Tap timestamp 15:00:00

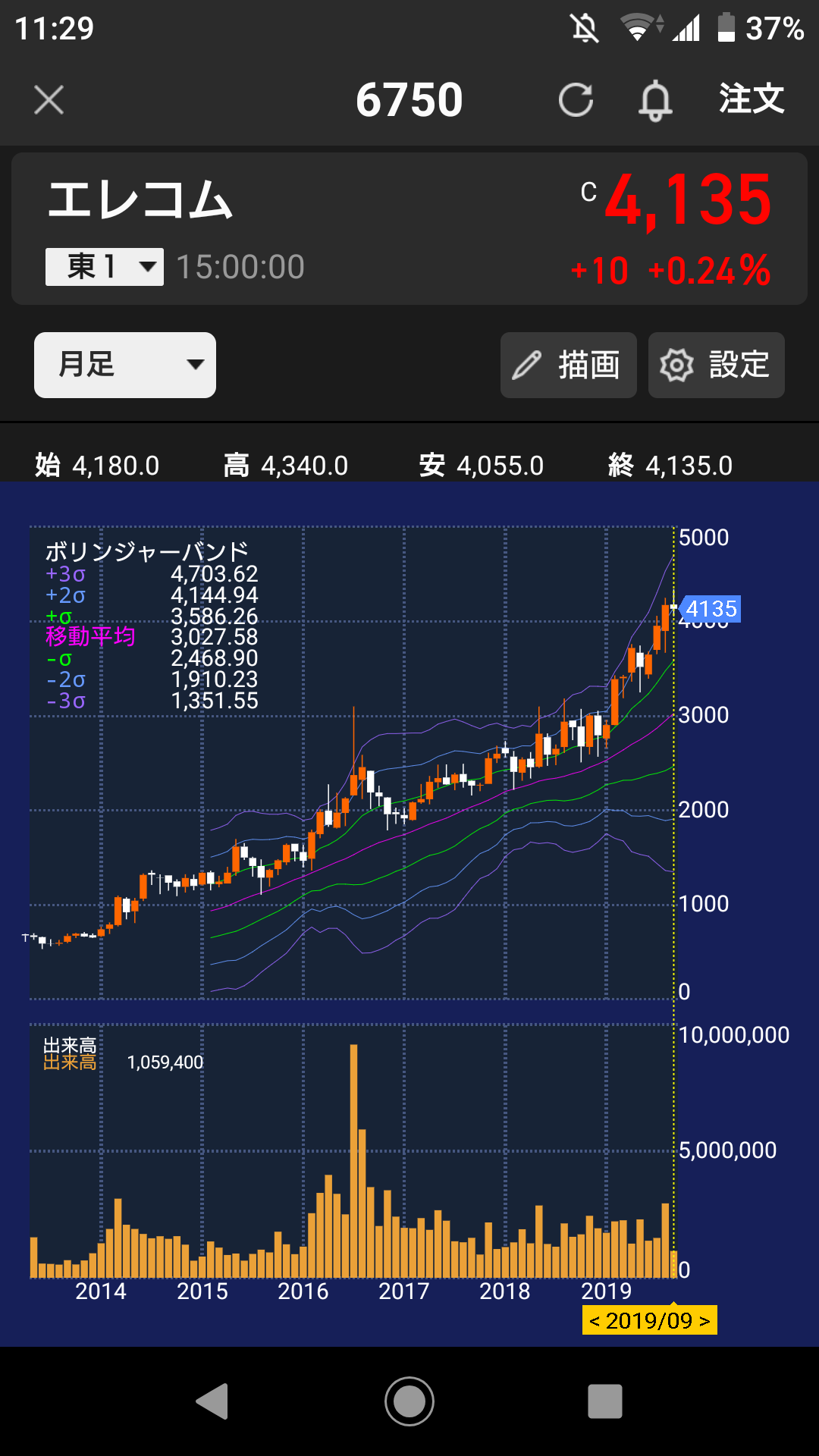240,267
